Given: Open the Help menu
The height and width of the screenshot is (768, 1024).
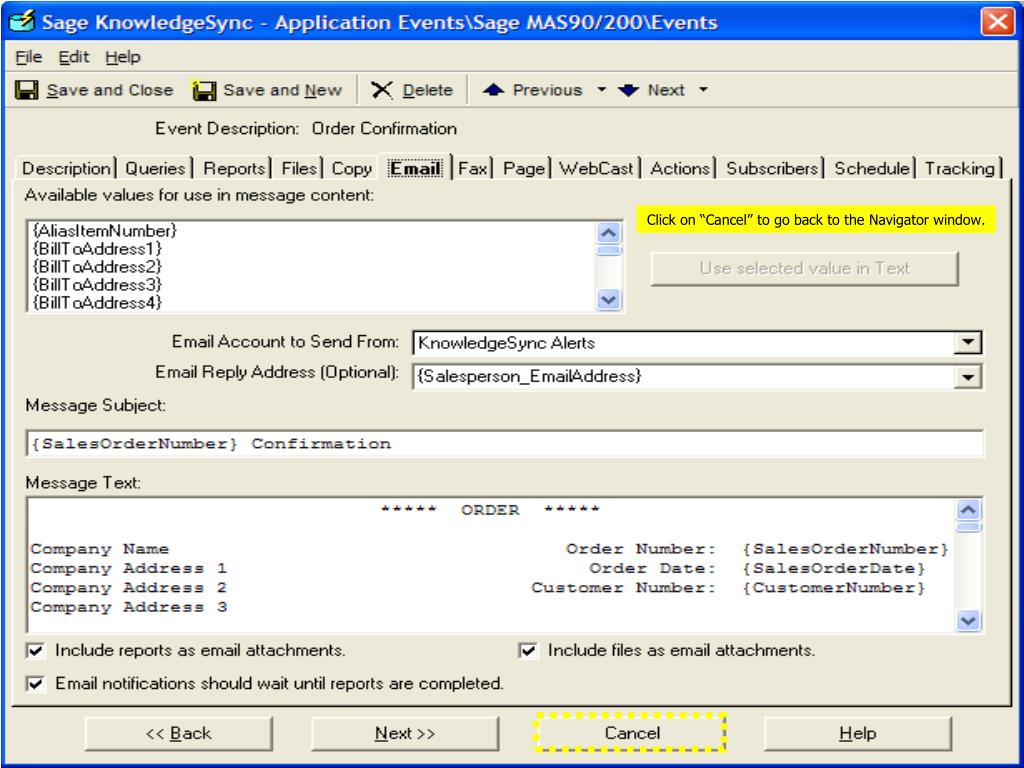Looking at the screenshot, I should pos(123,57).
